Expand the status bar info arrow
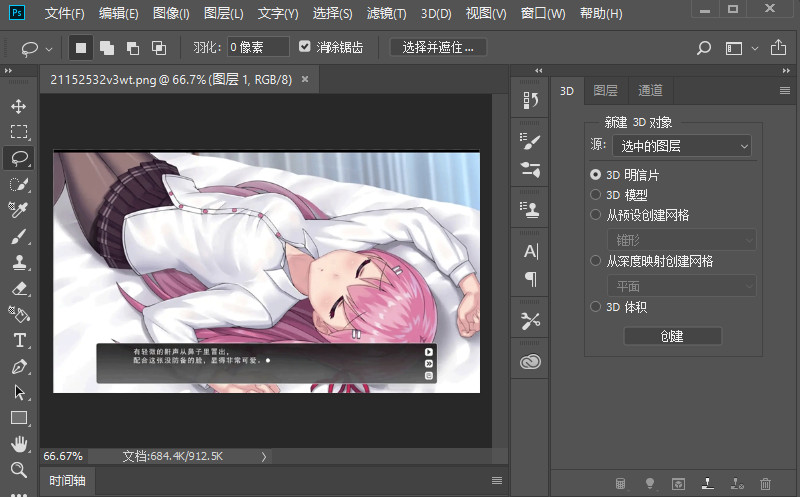Image resolution: width=800 pixels, height=497 pixels. pyautogui.click(x=264, y=456)
